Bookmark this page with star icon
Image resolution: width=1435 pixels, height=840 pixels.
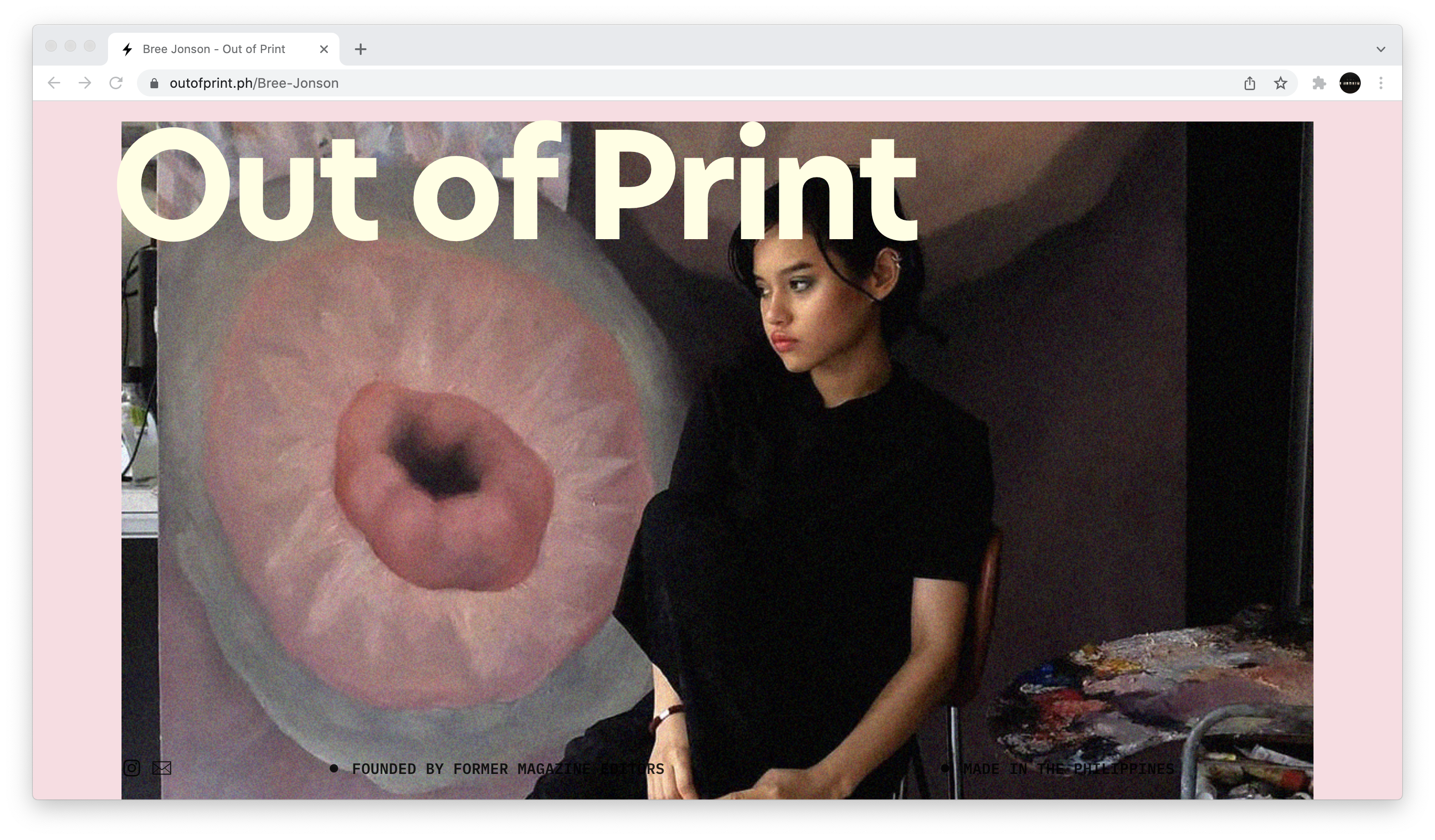[1281, 83]
